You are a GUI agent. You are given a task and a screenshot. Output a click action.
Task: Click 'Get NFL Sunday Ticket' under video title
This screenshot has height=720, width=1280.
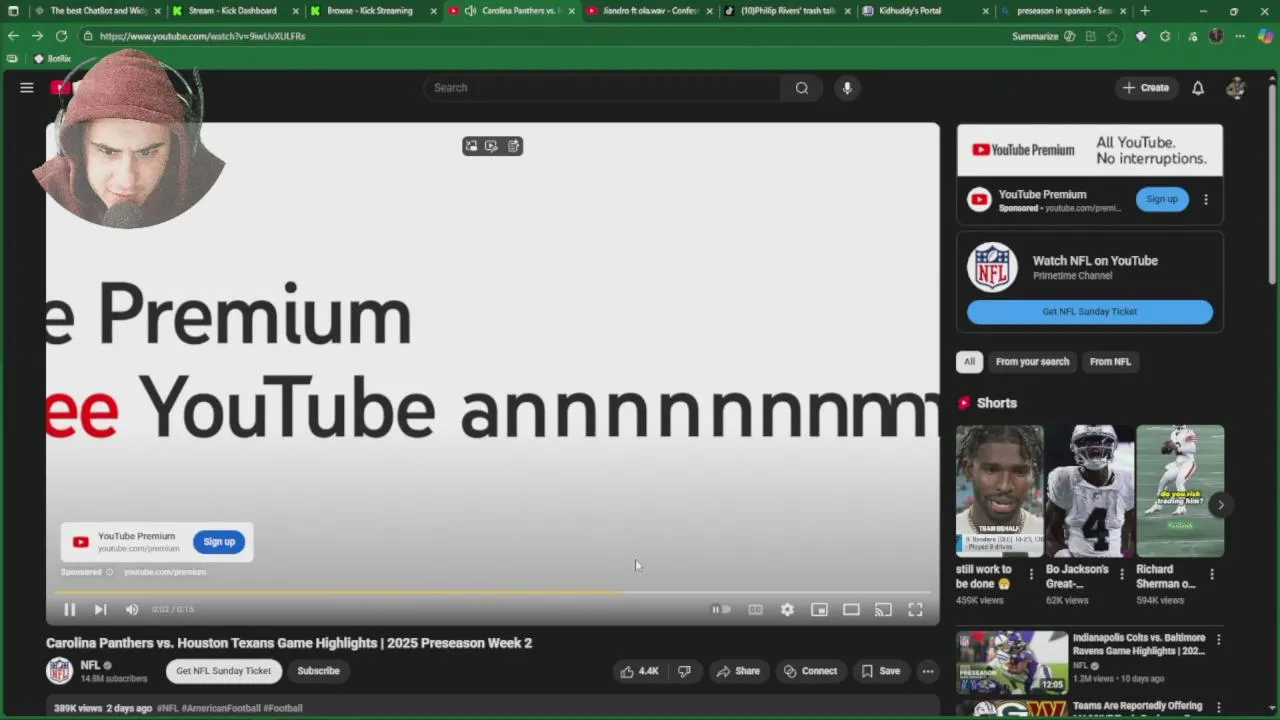[223, 671]
